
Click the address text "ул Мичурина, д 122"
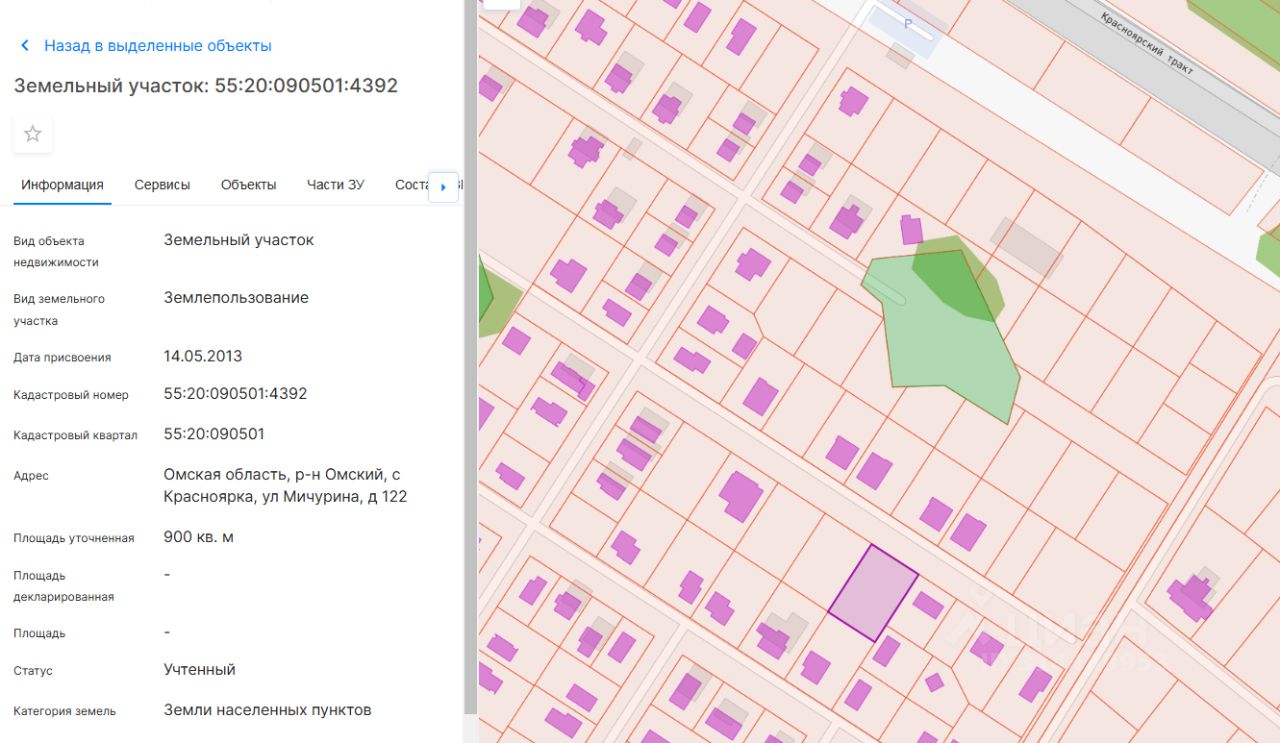coord(345,497)
